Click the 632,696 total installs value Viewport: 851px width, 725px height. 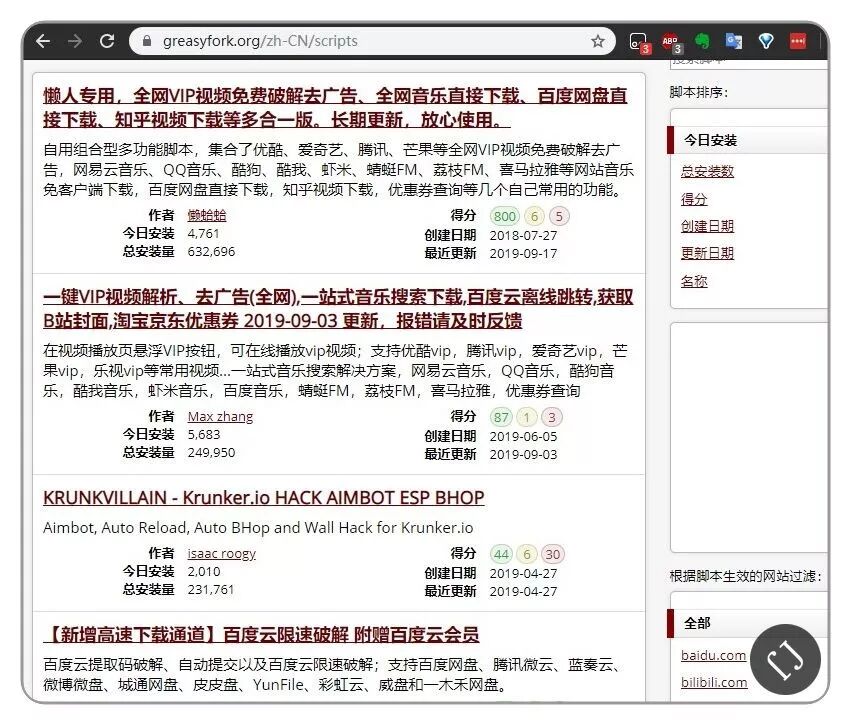tap(211, 252)
